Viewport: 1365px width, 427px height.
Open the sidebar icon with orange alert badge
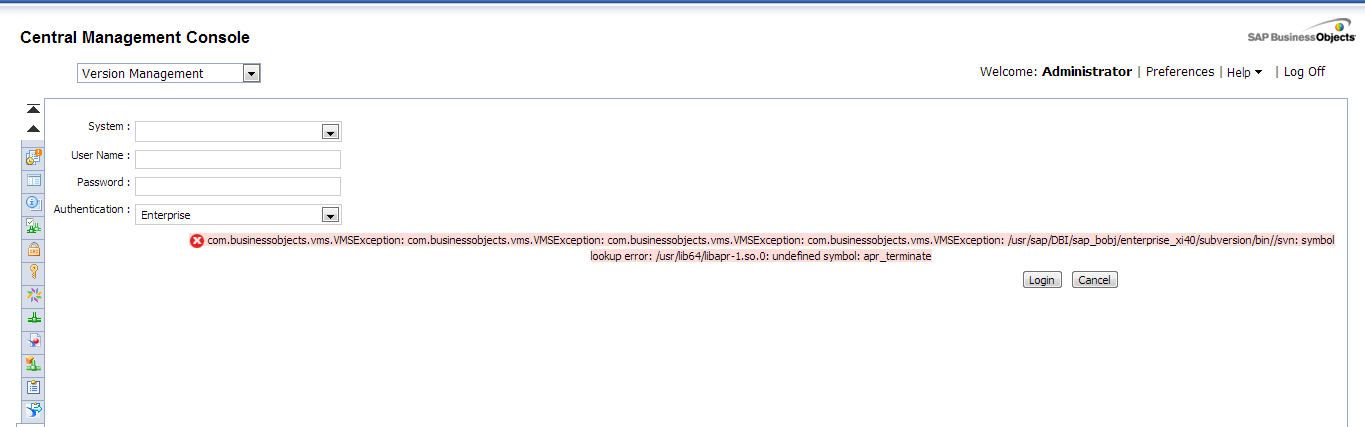pyautogui.click(x=33, y=156)
